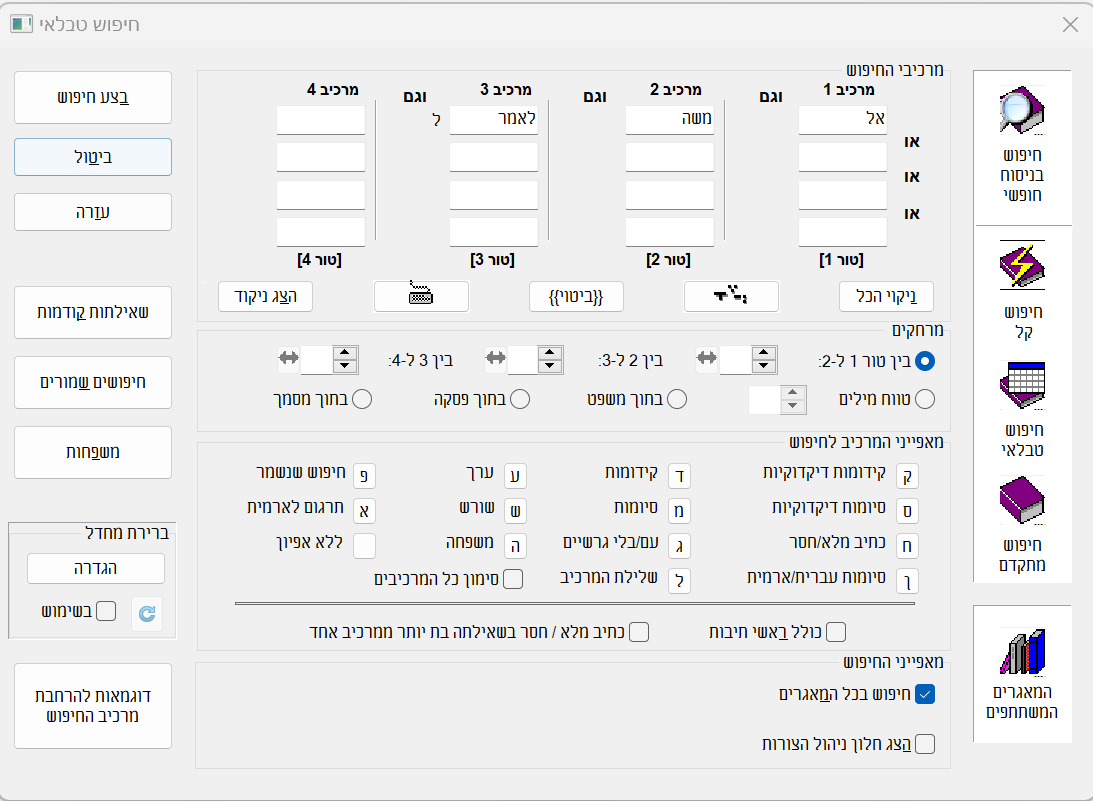Toggle the ח full/defective spelling attribute
1093x801 pixels.
[x=907, y=545]
